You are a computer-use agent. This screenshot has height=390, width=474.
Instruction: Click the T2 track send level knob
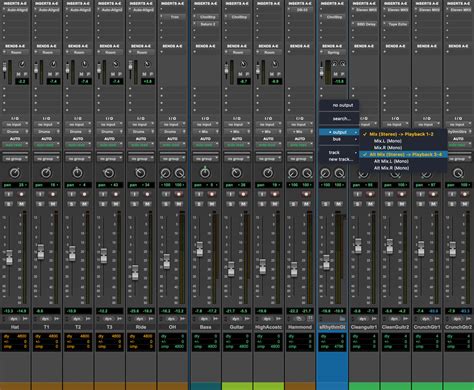click(85, 64)
